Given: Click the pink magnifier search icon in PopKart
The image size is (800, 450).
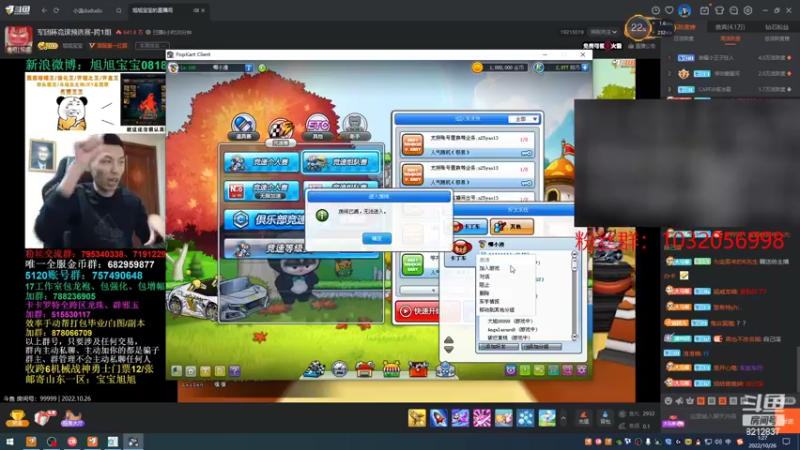Looking at the screenshot, I should click(x=567, y=370).
